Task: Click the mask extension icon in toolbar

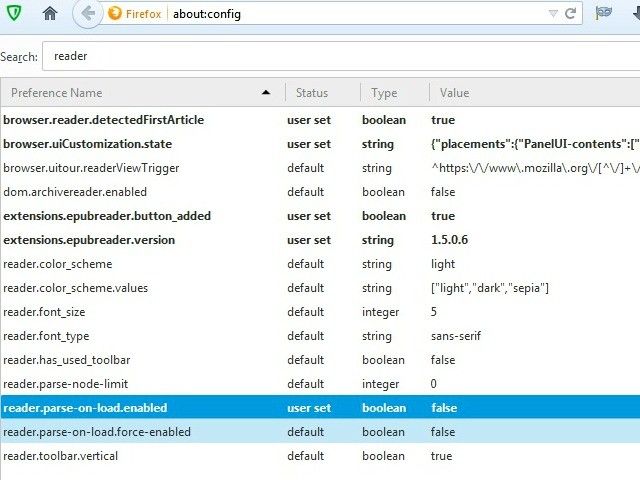Action: (x=604, y=14)
